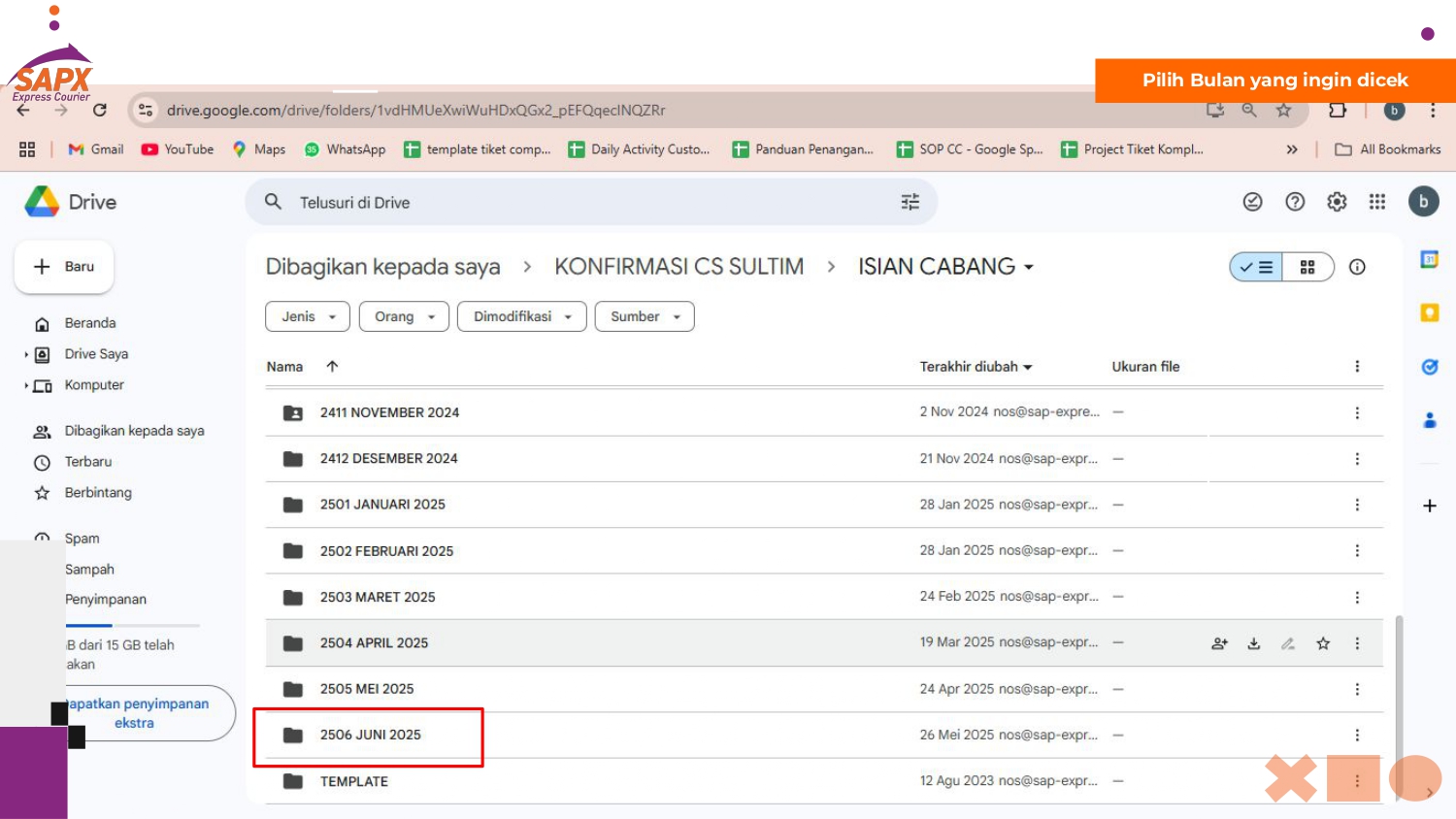The height and width of the screenshot is (819, 1456).
Task: Open the Orang filter dropdown
Action: pos(405,316)
